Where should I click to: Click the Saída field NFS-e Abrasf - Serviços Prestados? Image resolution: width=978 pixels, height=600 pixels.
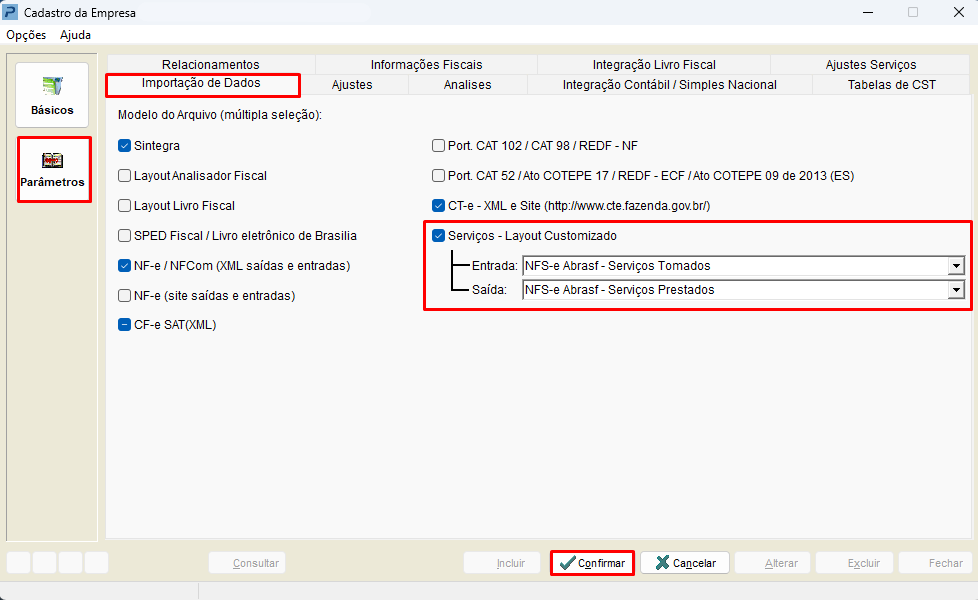tap(743, 290)
